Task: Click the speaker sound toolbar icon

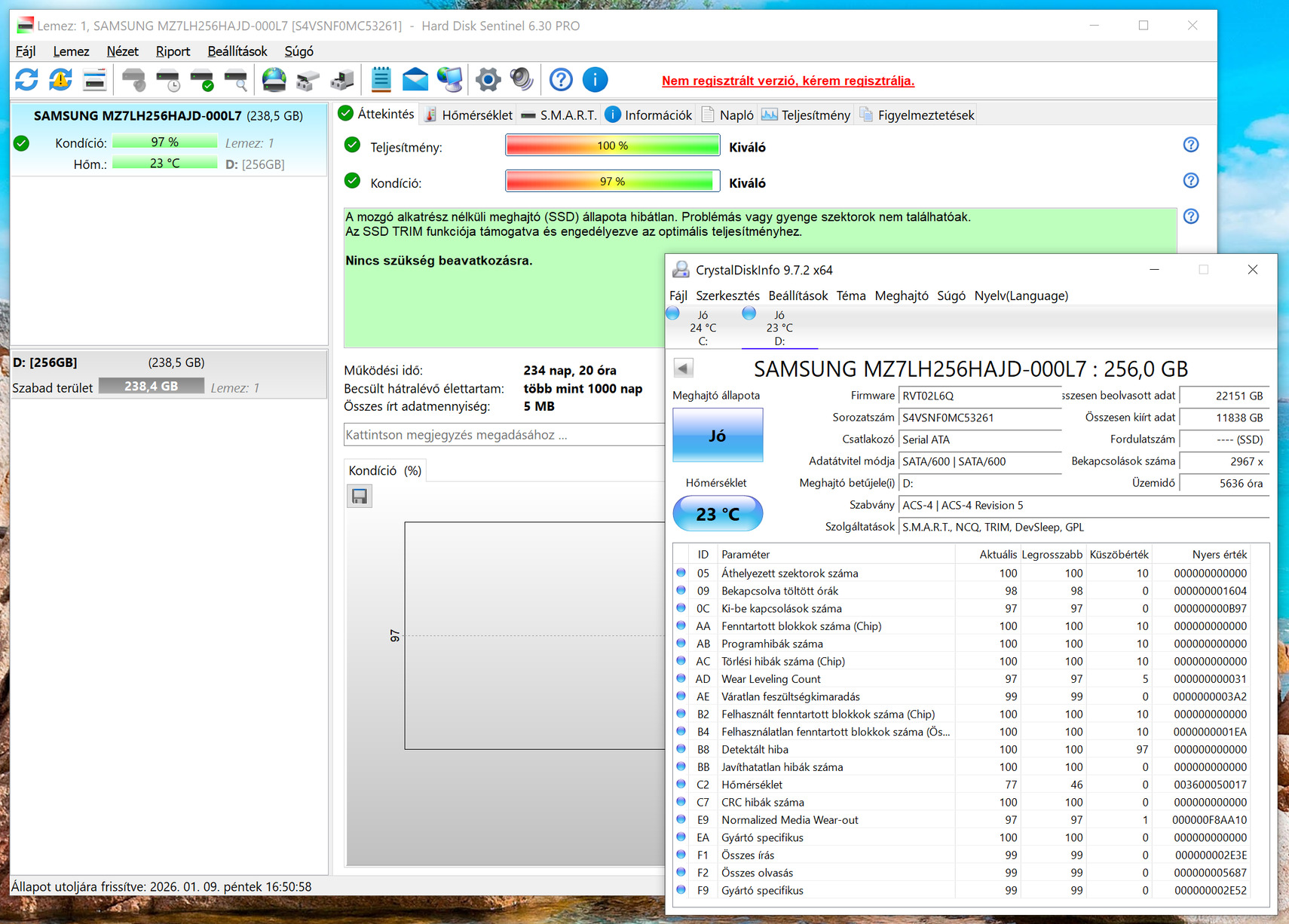Action: [522, 80]
